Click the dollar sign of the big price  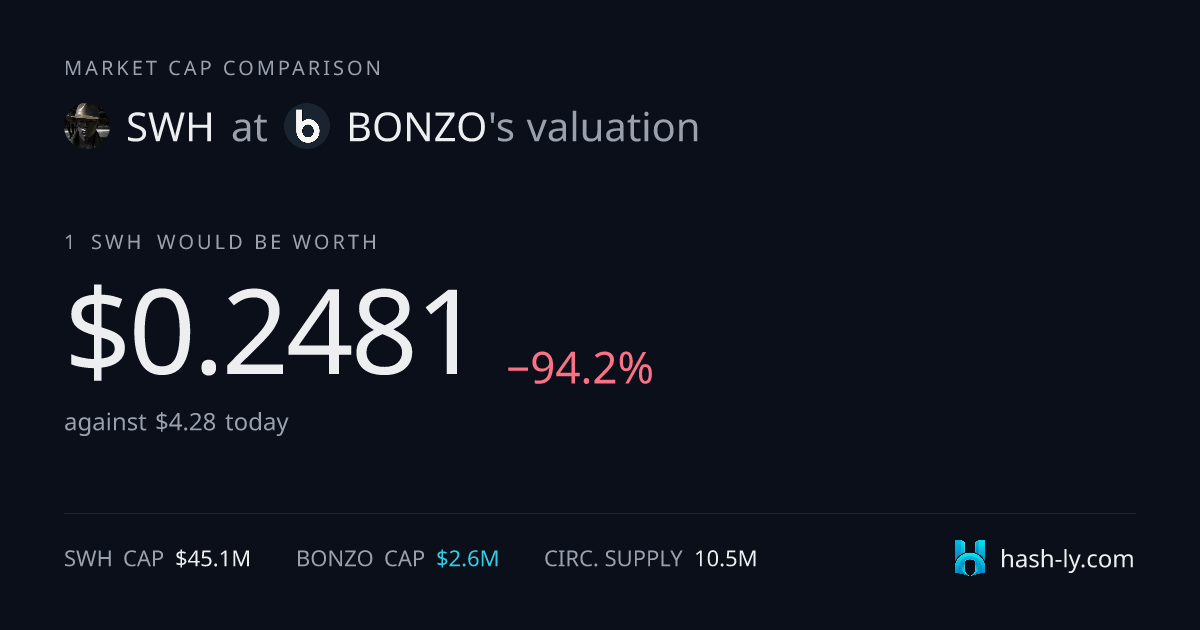tap(97, 331)
